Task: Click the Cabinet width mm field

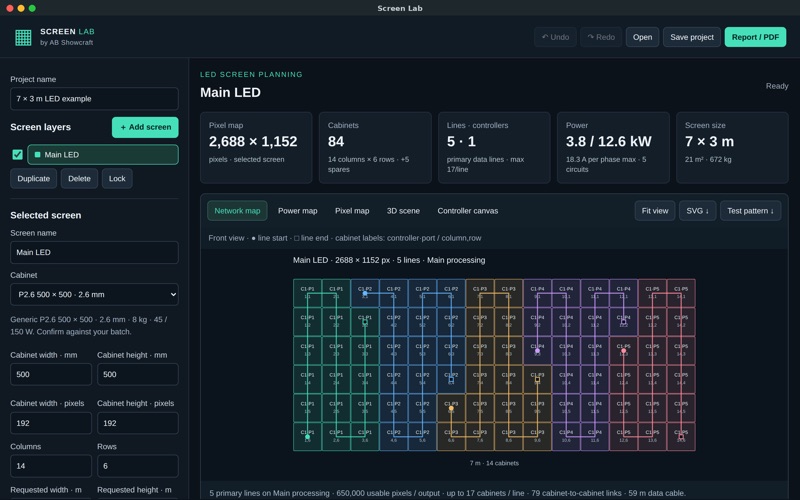Action: point(51,374)
